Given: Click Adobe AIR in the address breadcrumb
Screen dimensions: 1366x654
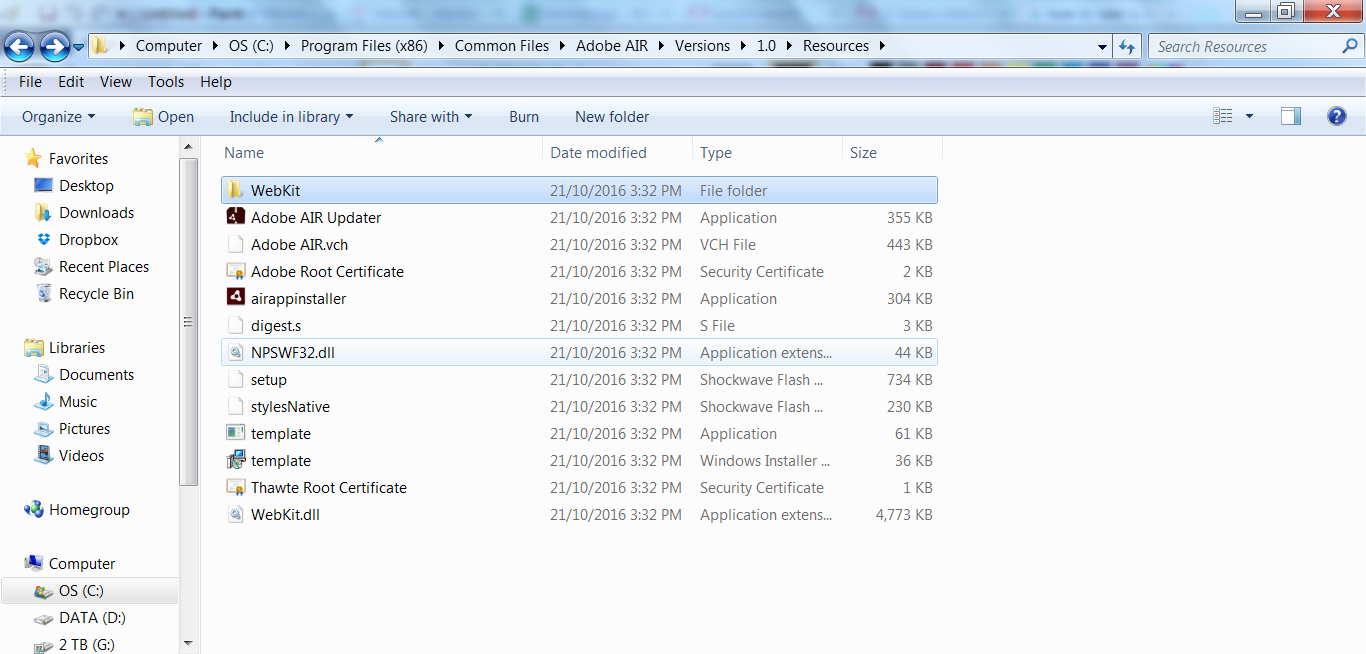Looking at the screenshot, I should pyautogui.click(x=611, y=46).
